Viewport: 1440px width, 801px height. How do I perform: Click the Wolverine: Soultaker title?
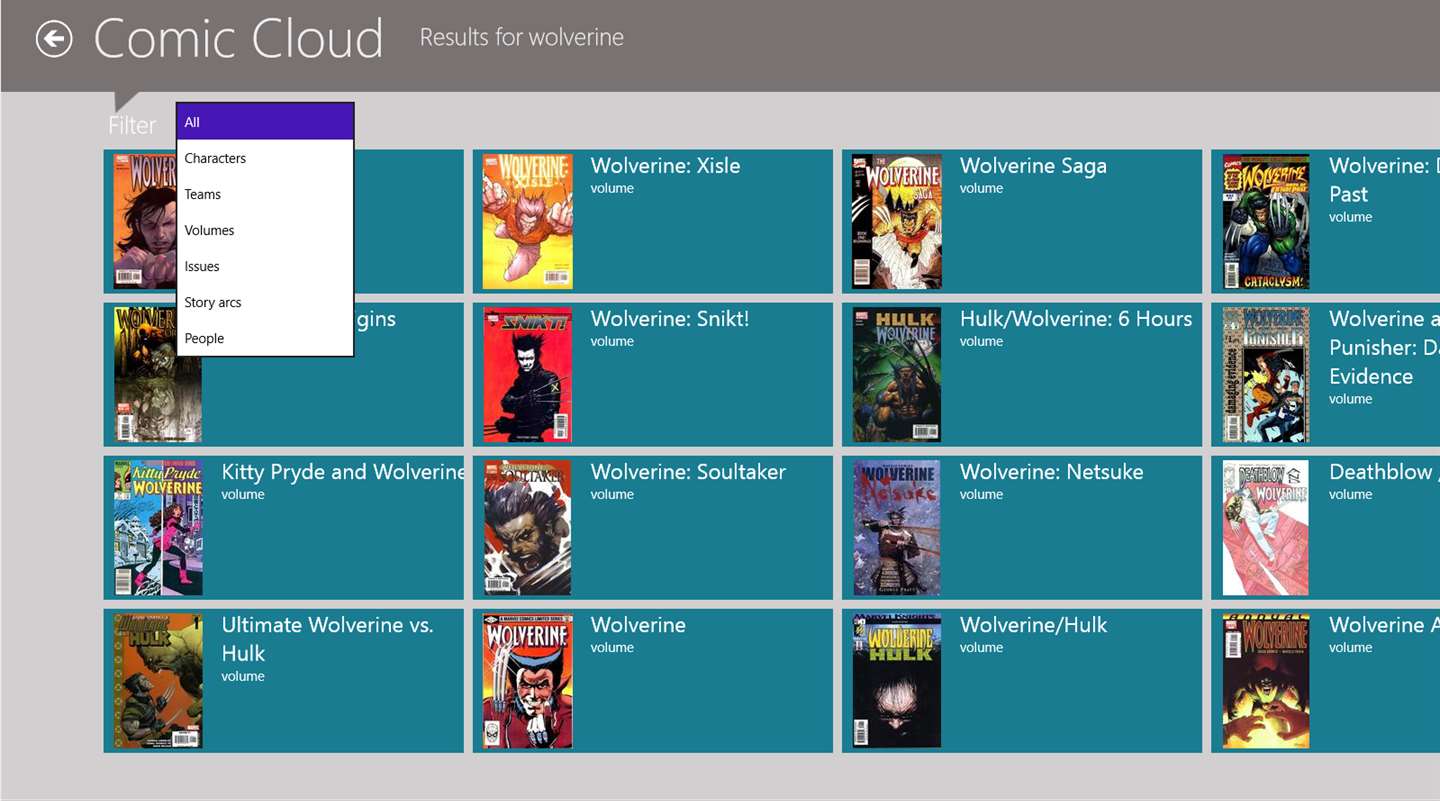[688, 472]
